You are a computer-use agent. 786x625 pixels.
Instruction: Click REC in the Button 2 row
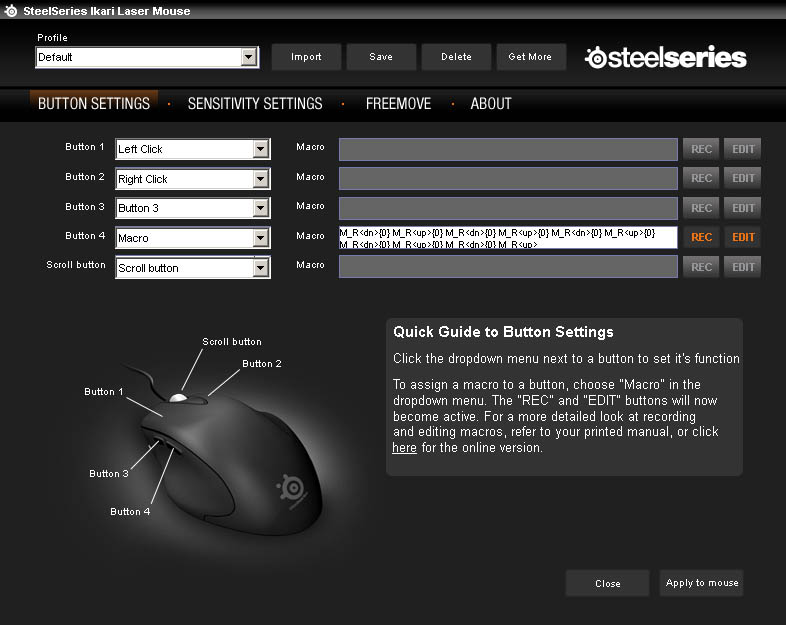tap(701, 178)
